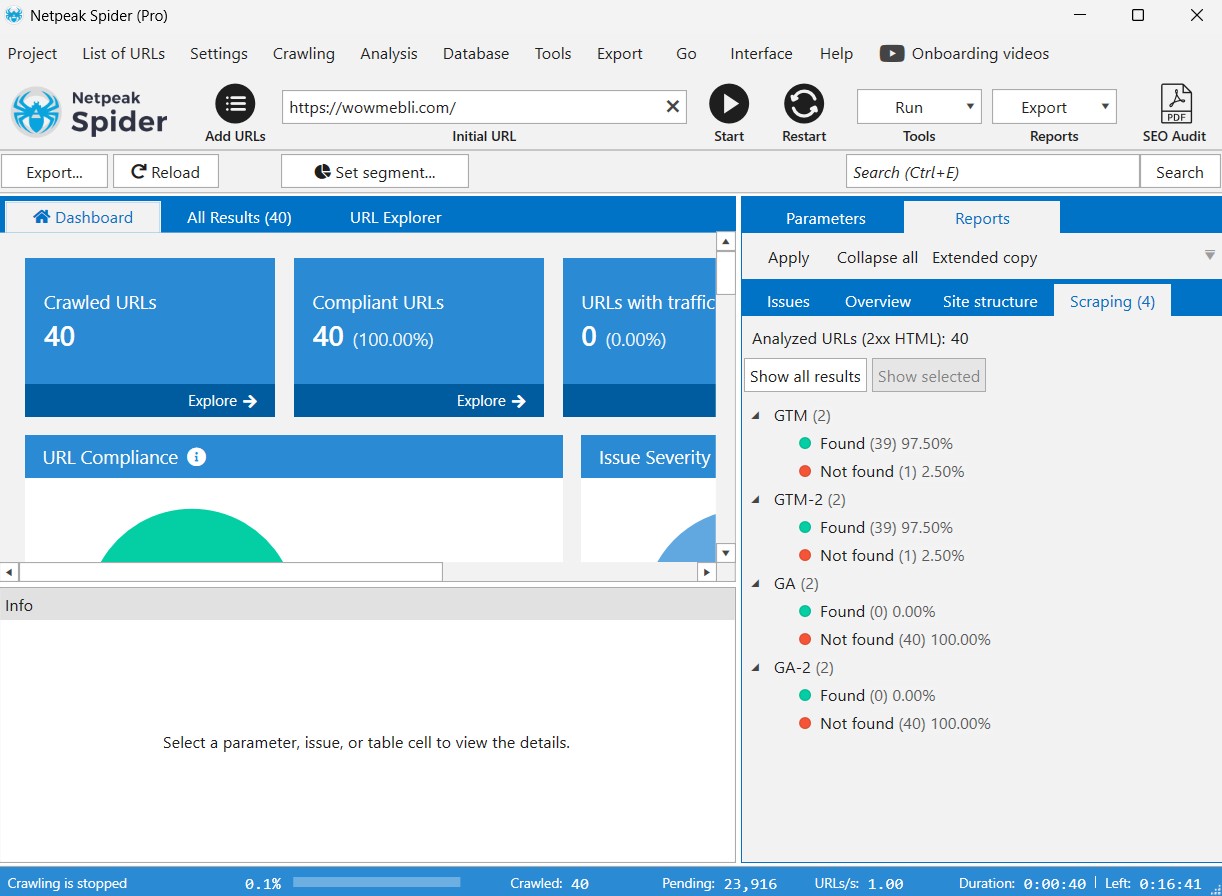Viewport: 1222px width, 896px height.
Task: Click Extended copy
Action: [984, 258]
